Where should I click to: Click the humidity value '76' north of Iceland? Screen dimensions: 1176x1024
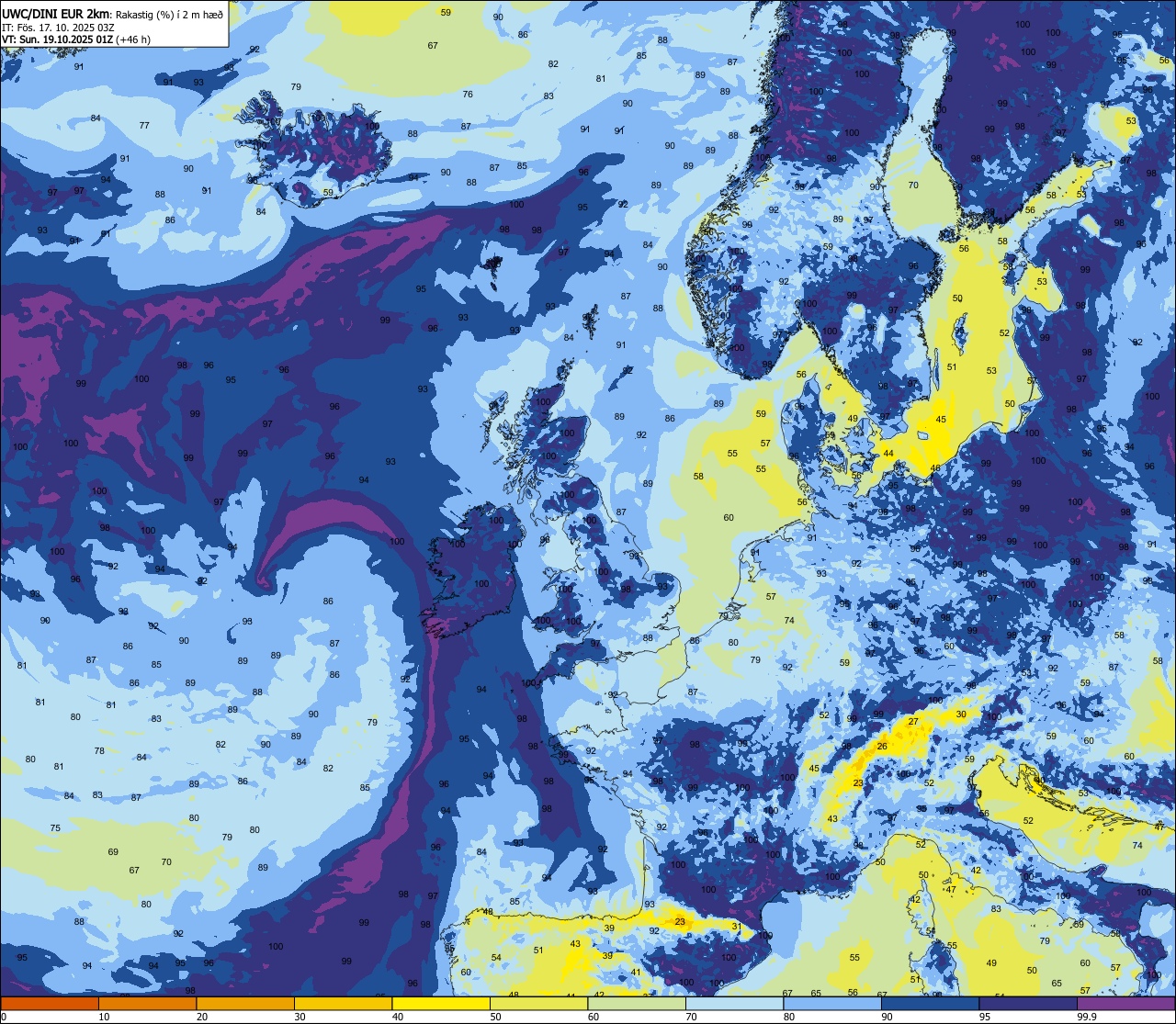pos(468,95)
